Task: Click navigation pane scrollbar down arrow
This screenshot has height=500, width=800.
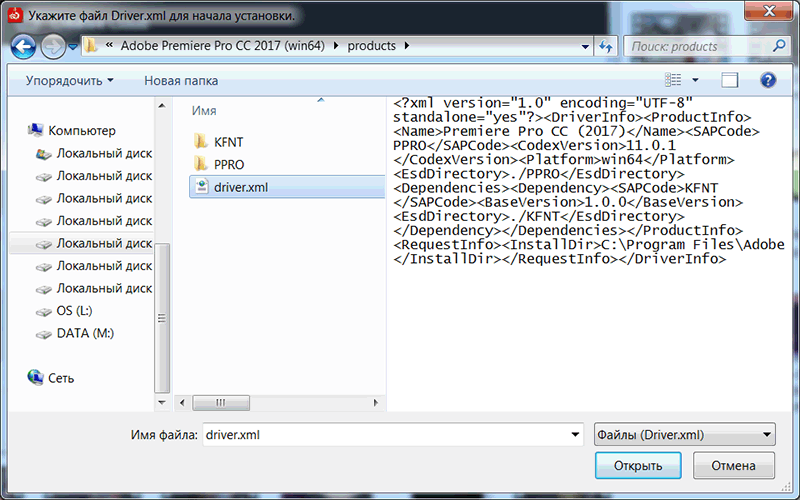Action: click(162, 403)
